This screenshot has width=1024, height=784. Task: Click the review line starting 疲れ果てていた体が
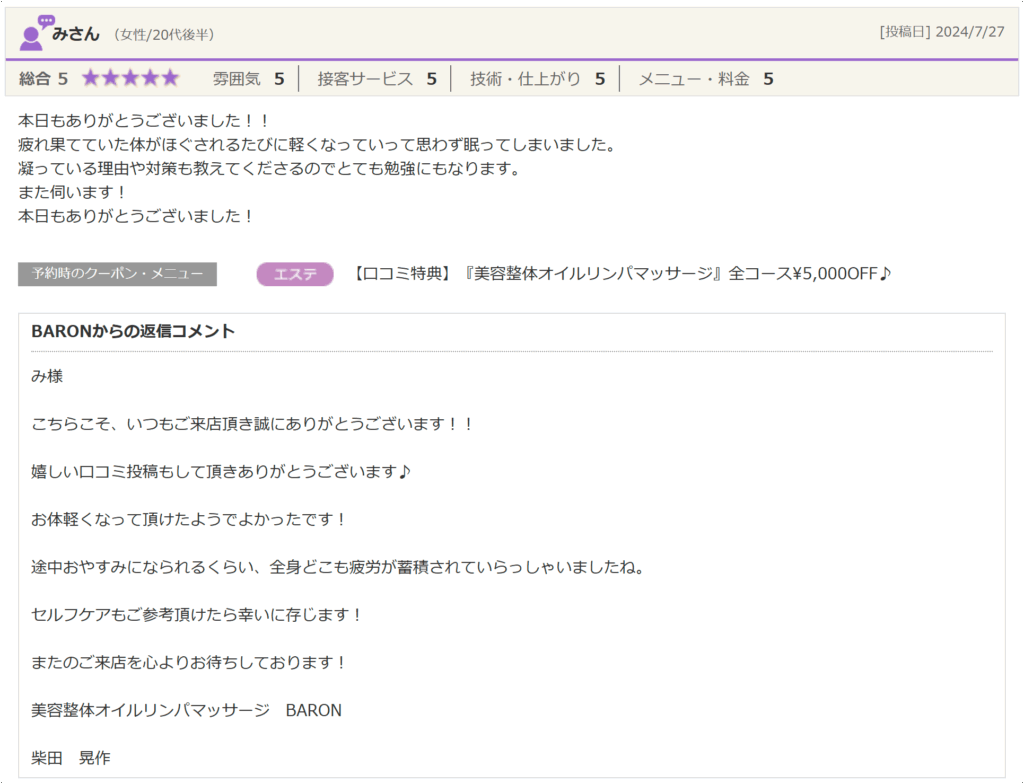pyautogui.click(x=318, y=145)
